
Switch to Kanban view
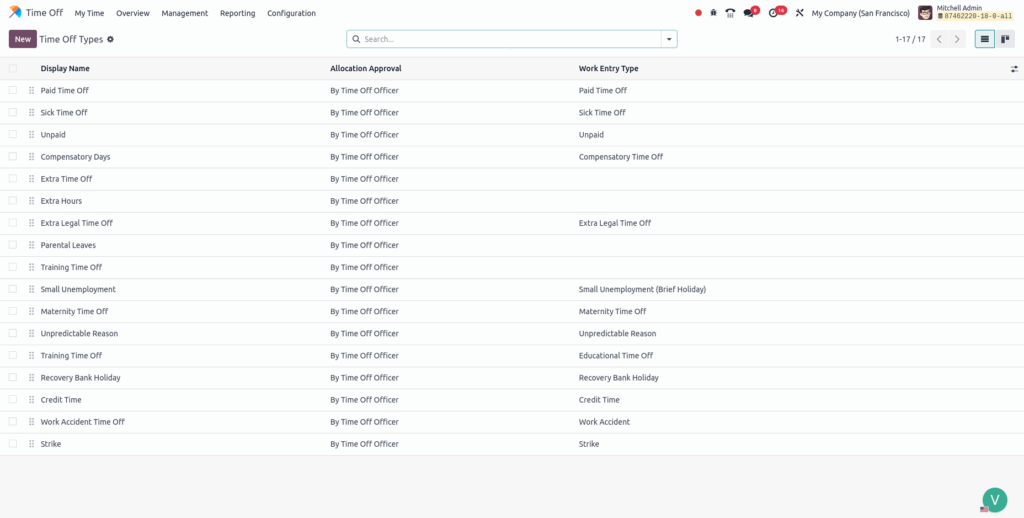click(x=1006, y=39)
